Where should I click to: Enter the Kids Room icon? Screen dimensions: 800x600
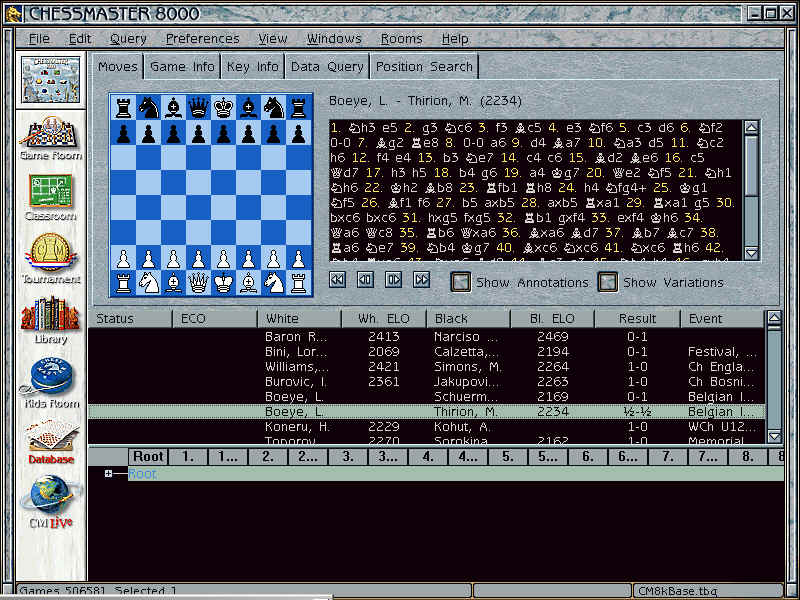(50, 381)
